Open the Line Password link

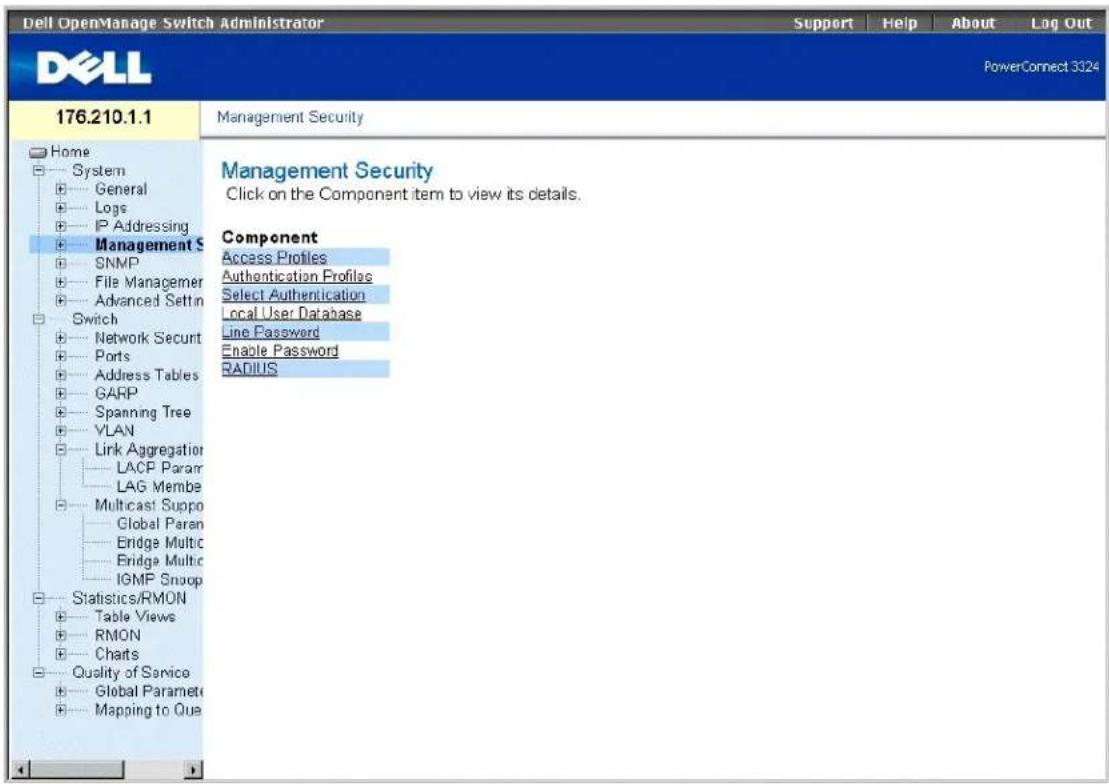click(270, 332)
